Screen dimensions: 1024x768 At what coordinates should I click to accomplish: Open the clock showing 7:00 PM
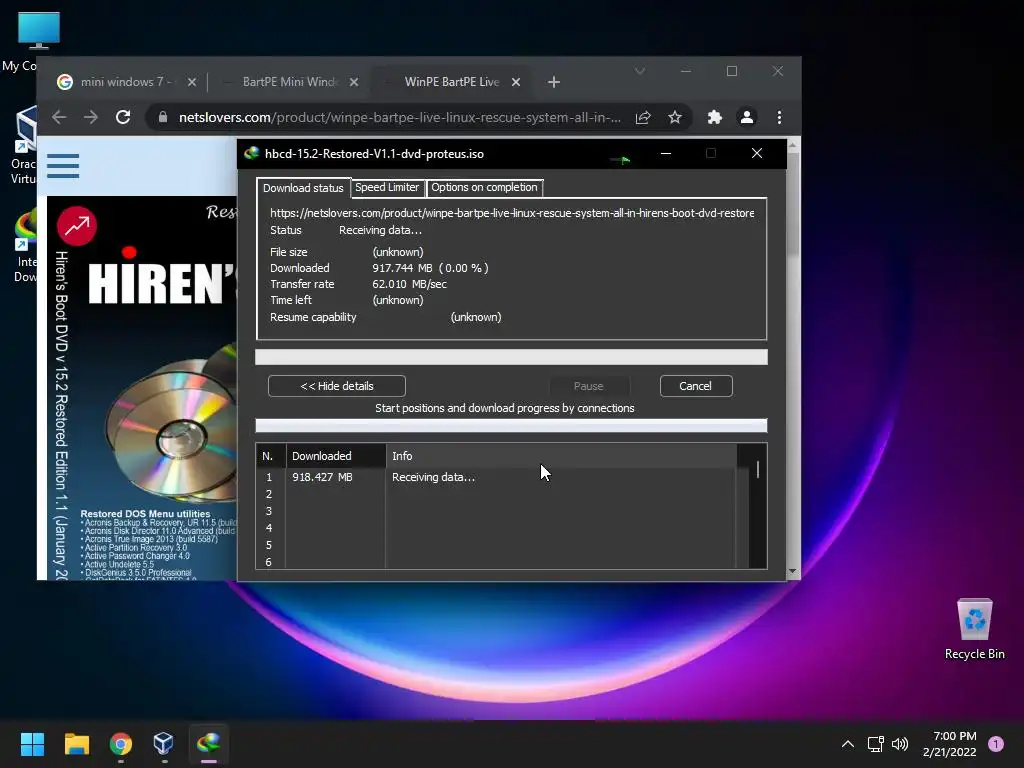tap(950, 744)
